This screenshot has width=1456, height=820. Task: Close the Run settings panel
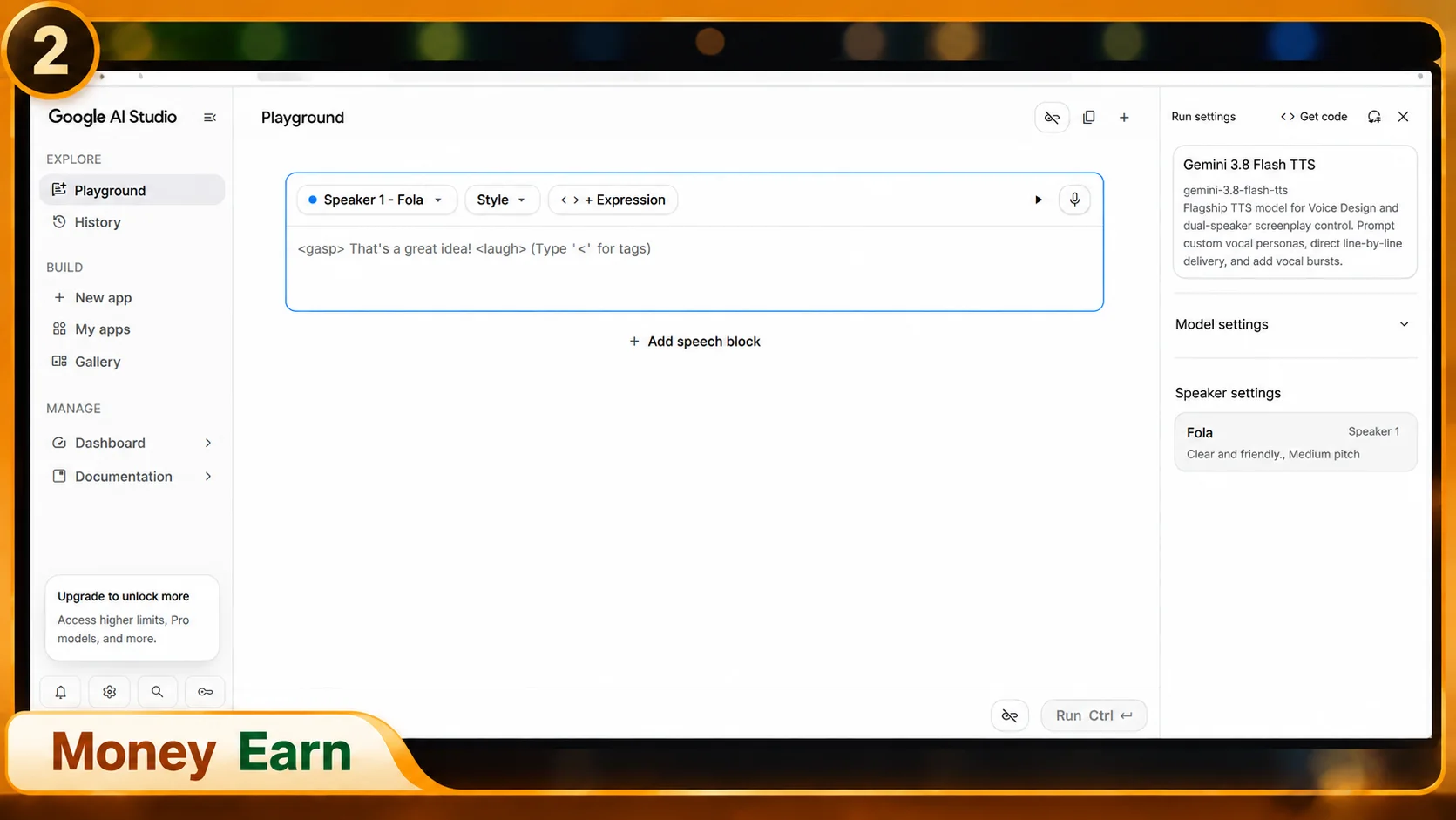(1403, 117)
